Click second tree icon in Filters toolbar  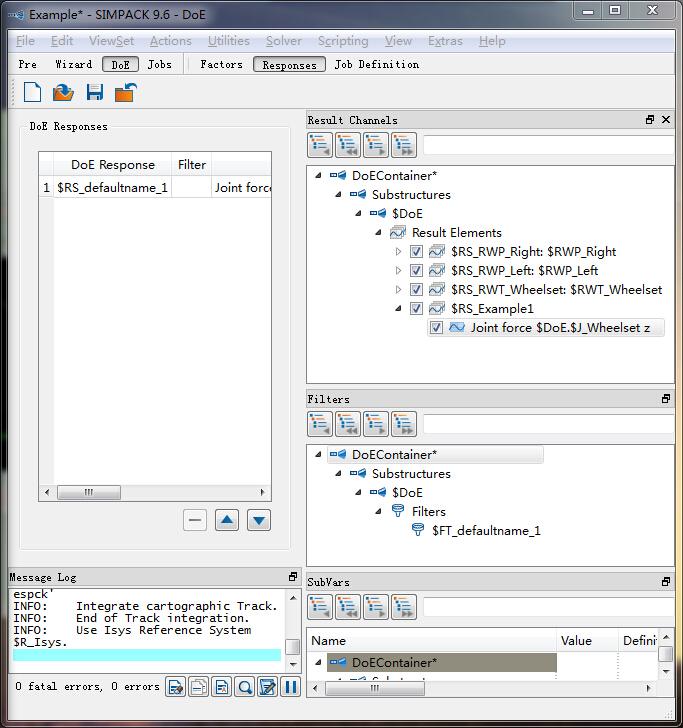[x=348, y=424]
